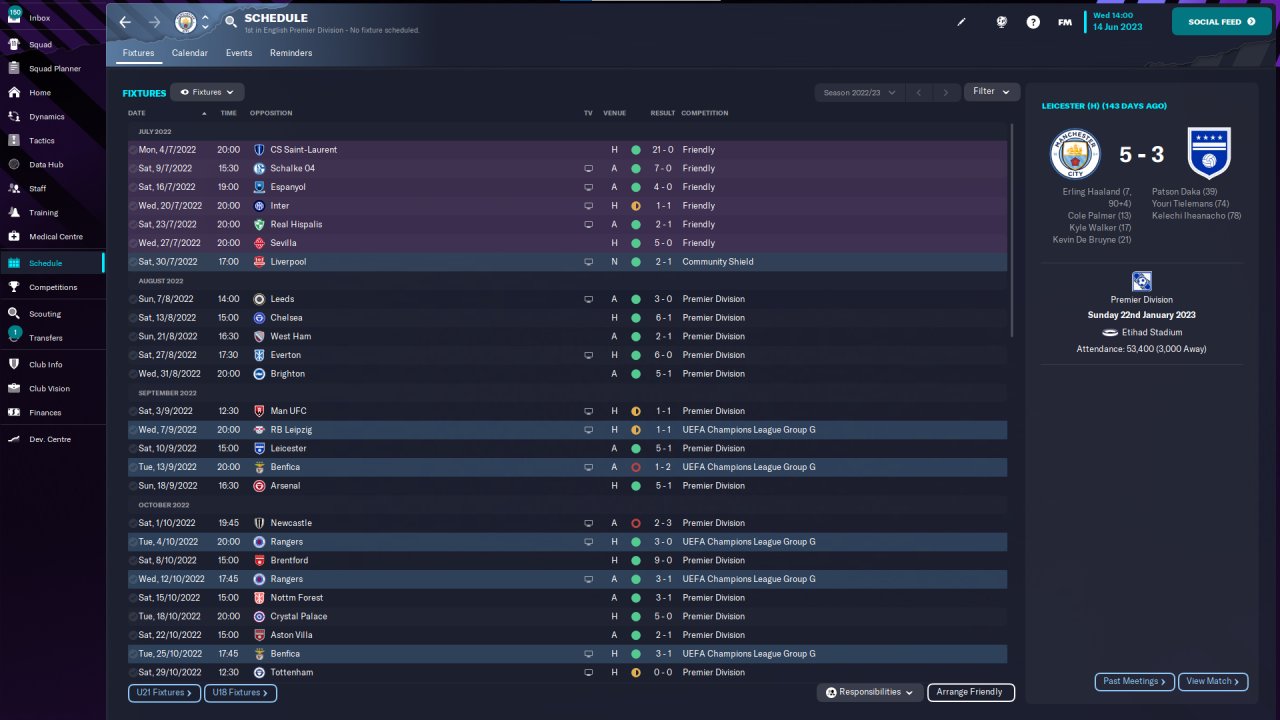Click the Arrange Friendly button
Viewport: 1280px width, 720px height.
click(x=971, y=692)
